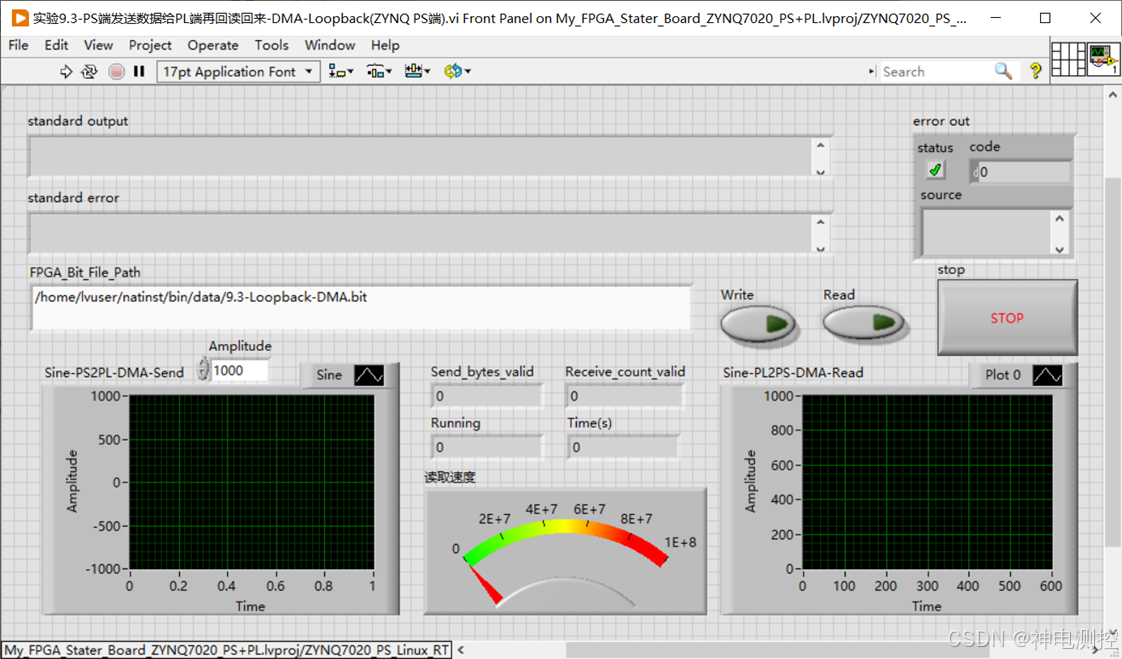Click the Run arrow toolbar icon
The width and height of the screenshot is (1122, 659).
(x=66, y=72)
